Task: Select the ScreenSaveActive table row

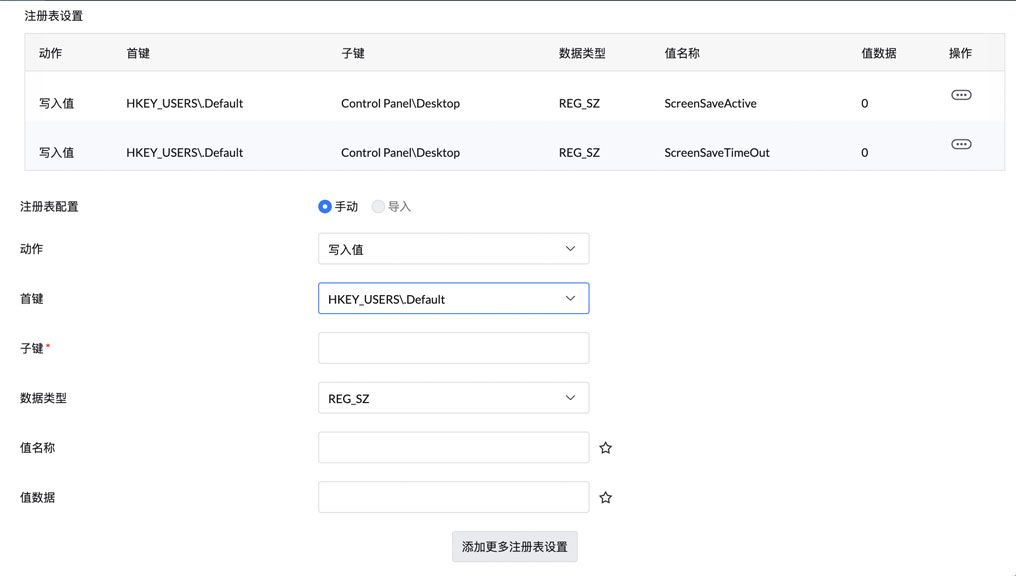Action: click(x=500, y=103)
